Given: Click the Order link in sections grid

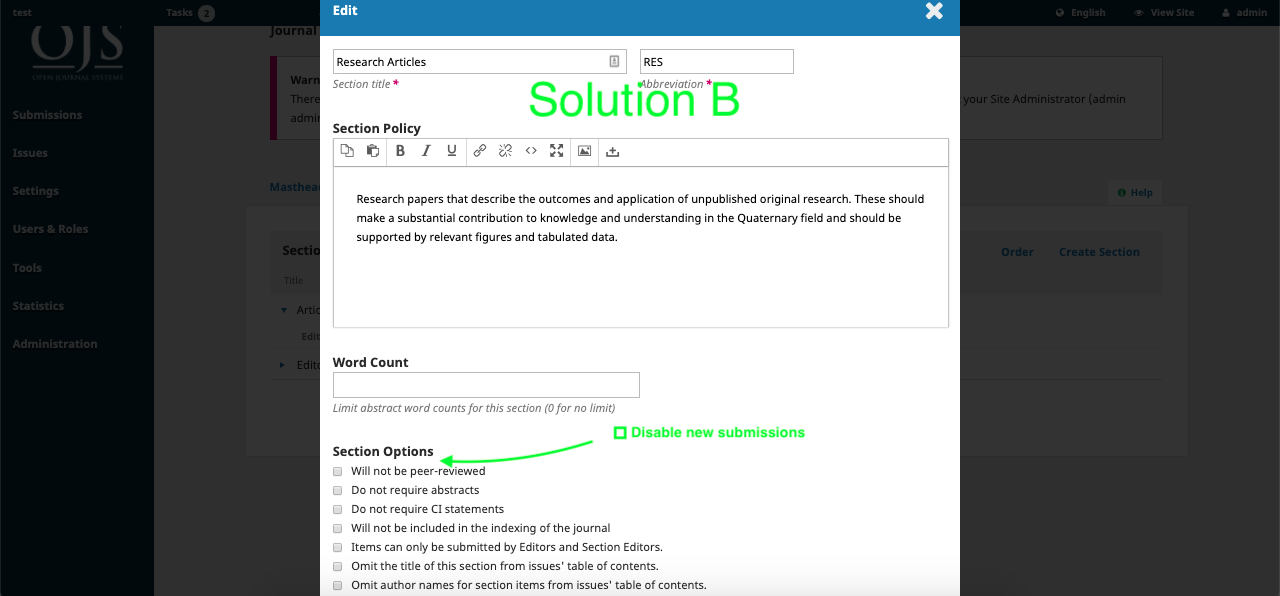Looking at the screenshot, I should coord(1017,252).
